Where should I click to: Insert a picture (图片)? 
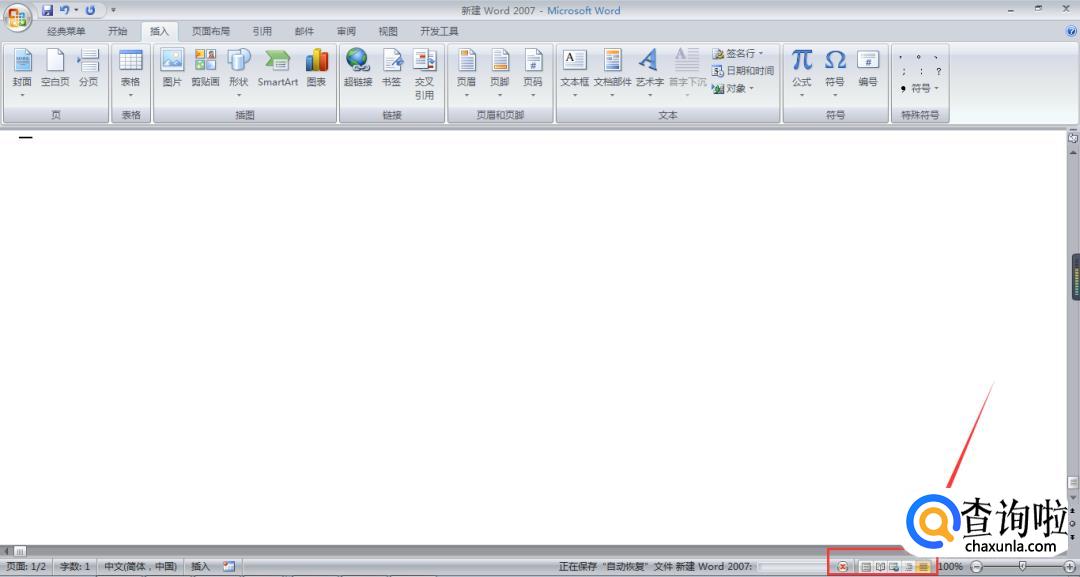[x=172, y=69]
